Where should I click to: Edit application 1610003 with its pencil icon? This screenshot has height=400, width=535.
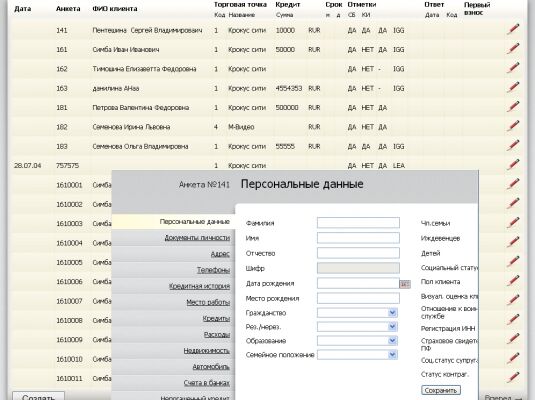(513, 223)
